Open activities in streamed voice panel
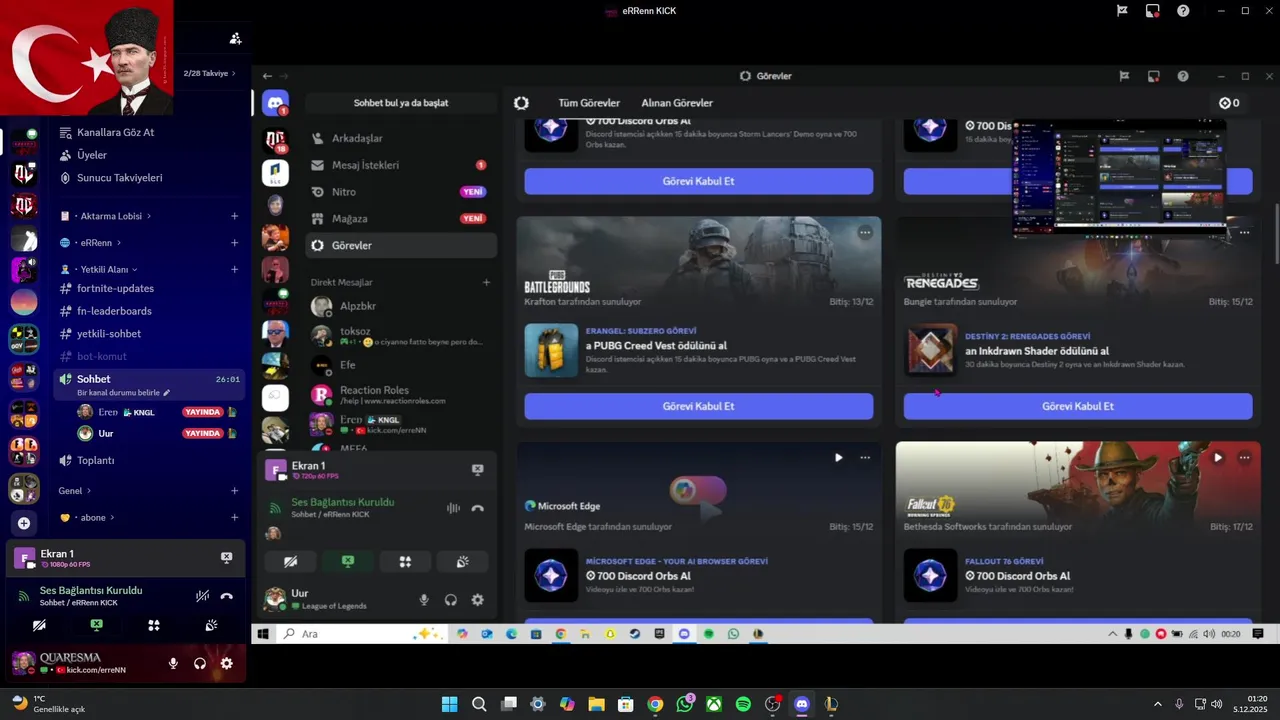This screenshot has height=720, width=1280. 405,562
